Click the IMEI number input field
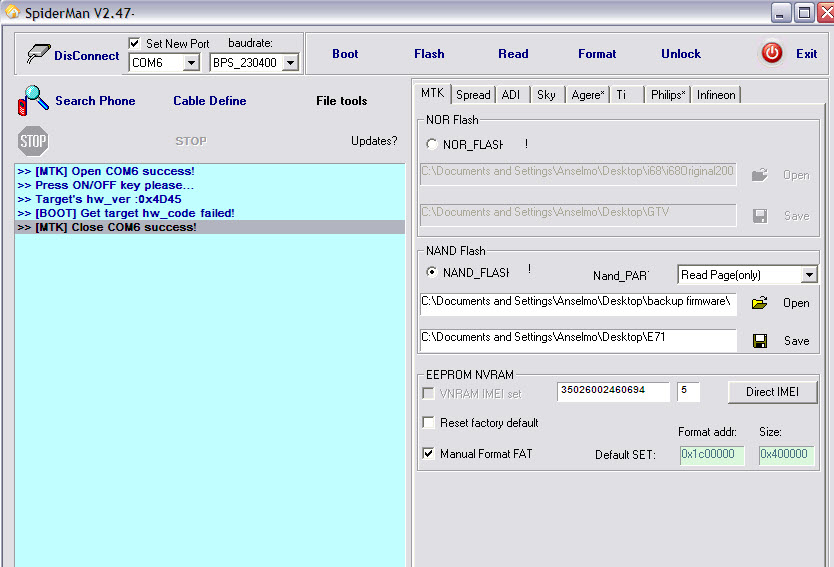Screen dimensions: 834x567 tap(613, 391)
